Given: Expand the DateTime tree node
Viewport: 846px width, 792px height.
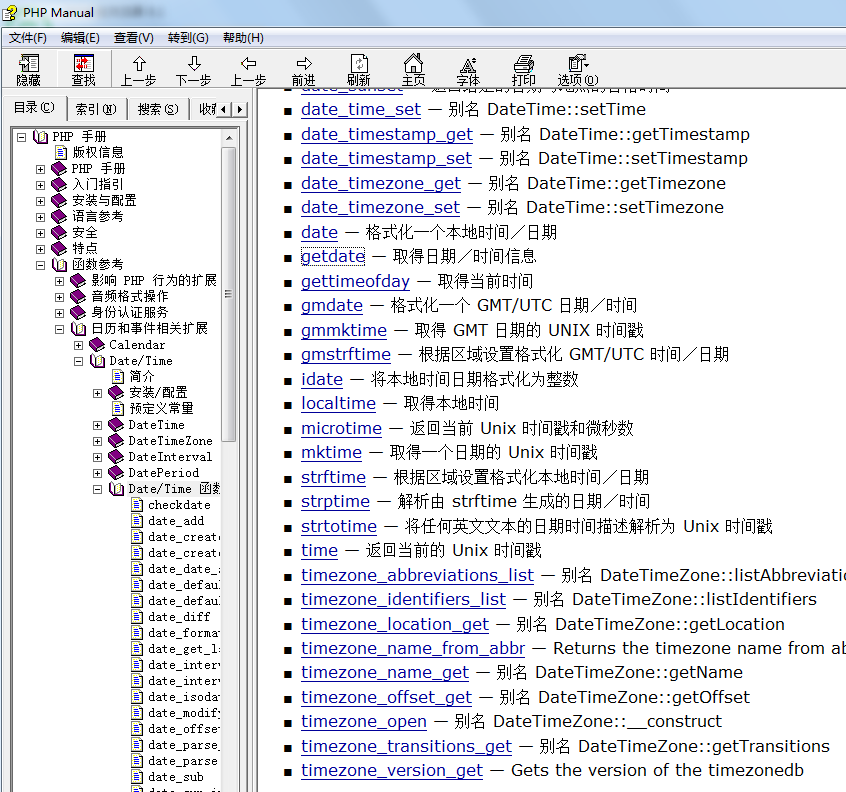Looking at the screenshot, I should click(98, 425).
